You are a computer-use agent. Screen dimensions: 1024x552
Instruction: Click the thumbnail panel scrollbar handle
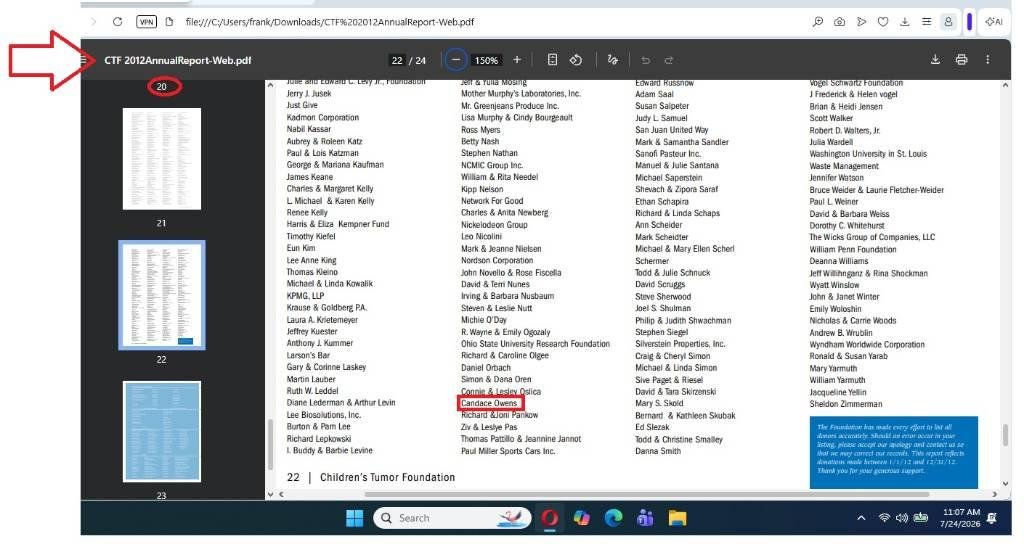(270, 444)
